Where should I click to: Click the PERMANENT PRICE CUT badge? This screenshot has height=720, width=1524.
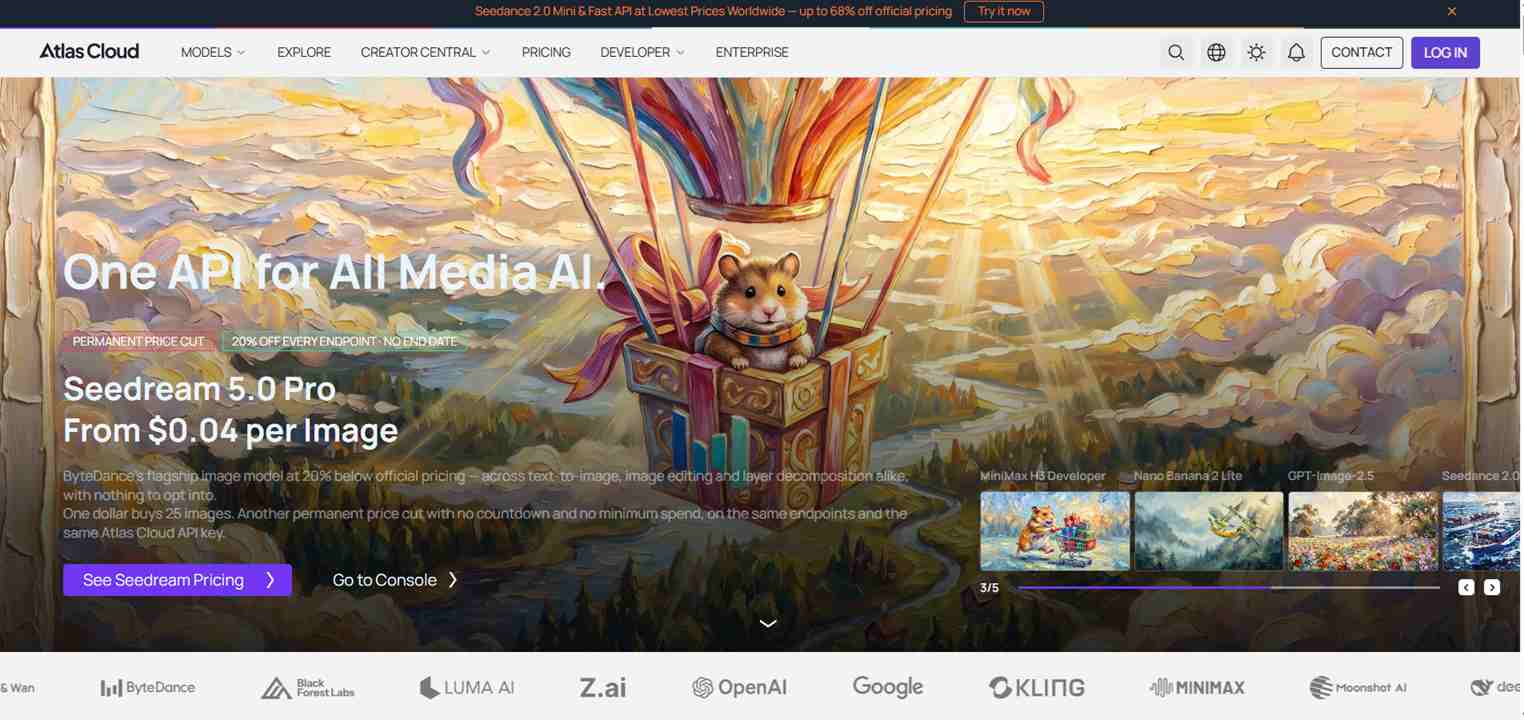tap(138, 341)
